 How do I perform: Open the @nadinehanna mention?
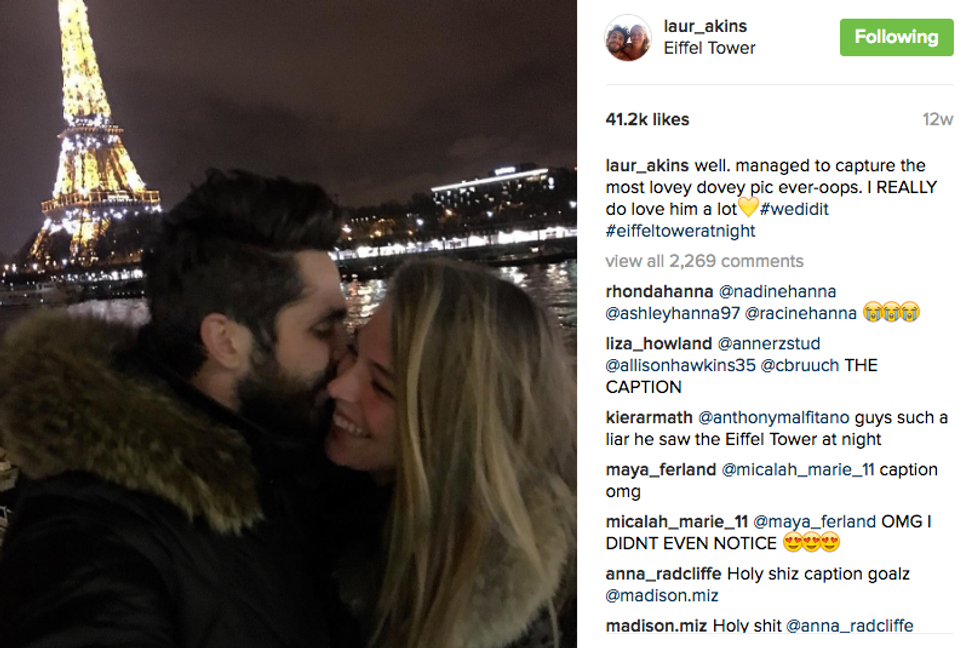click(777, 292)
